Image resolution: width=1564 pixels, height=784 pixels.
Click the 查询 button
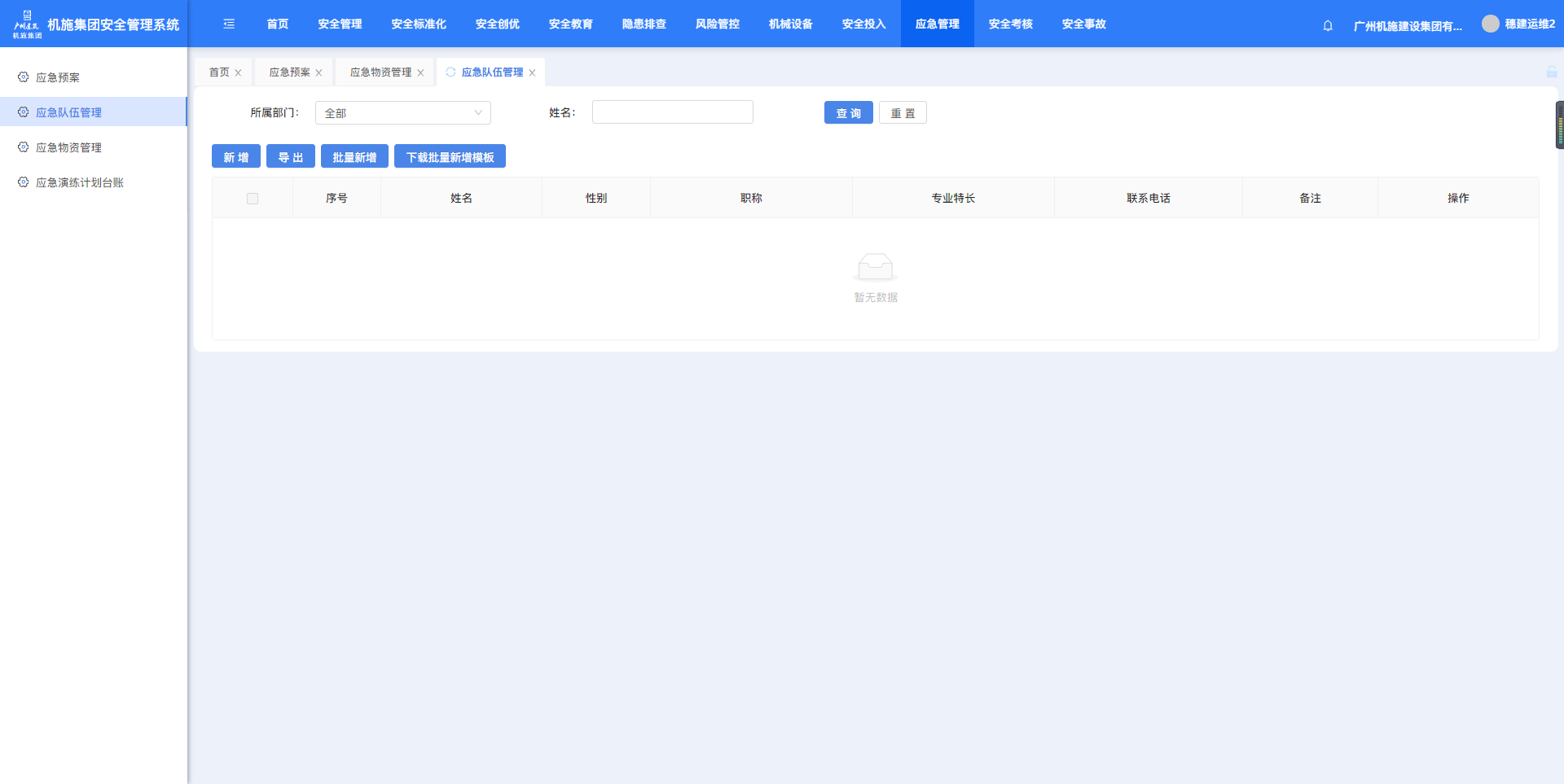coord(848,113)
